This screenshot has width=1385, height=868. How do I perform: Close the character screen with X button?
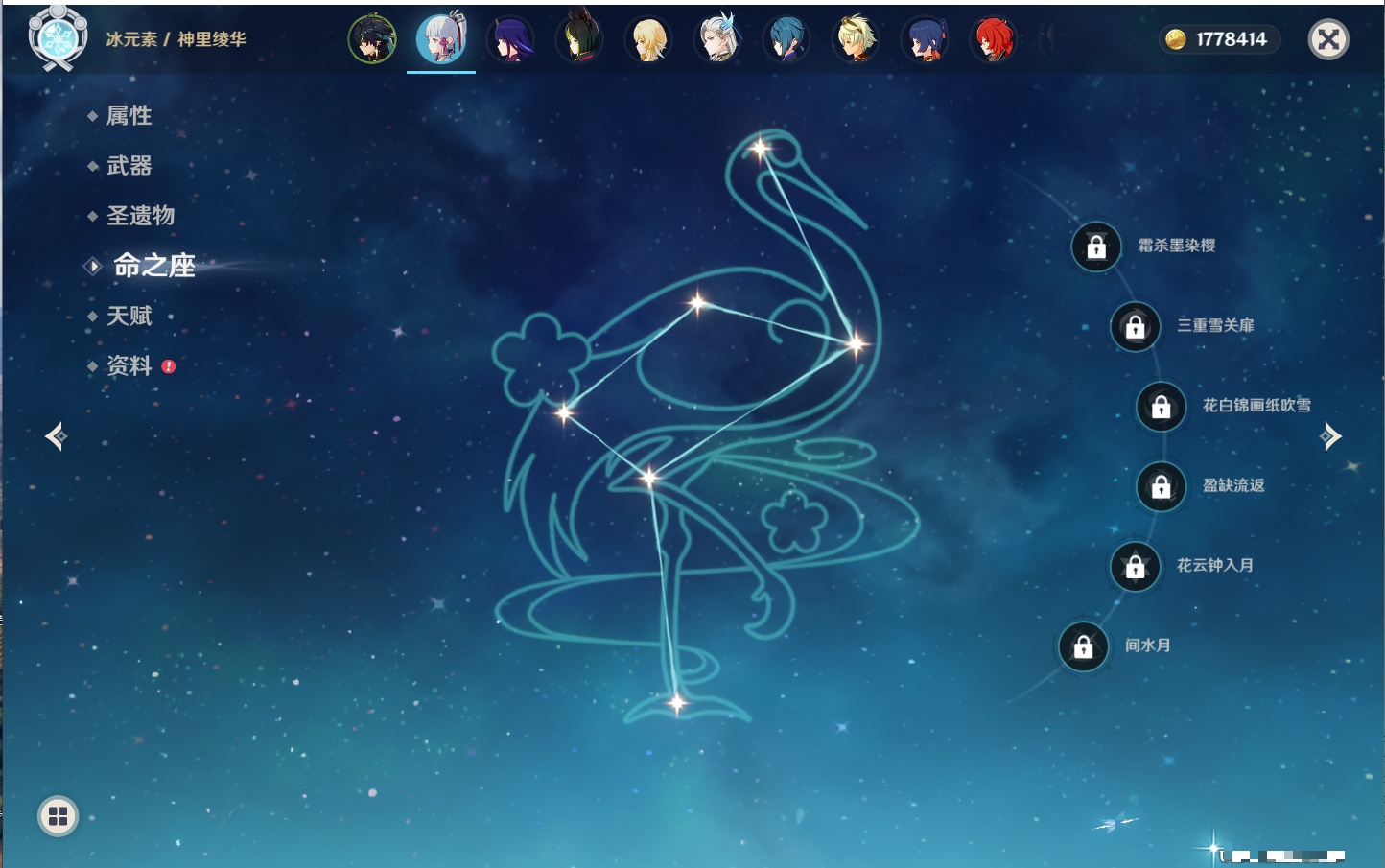[x=1328, y=39]
